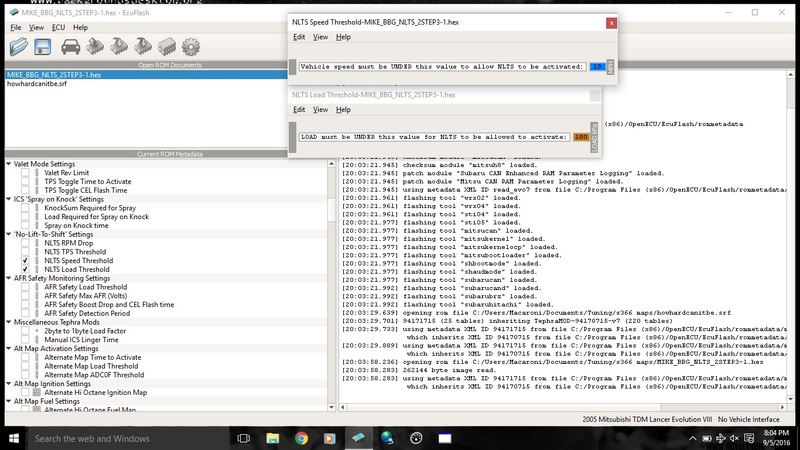
Task: Select MIKE_BBG_NLTS_2STEP3-1.hex in open ROMs
Action: click(146, 74)
